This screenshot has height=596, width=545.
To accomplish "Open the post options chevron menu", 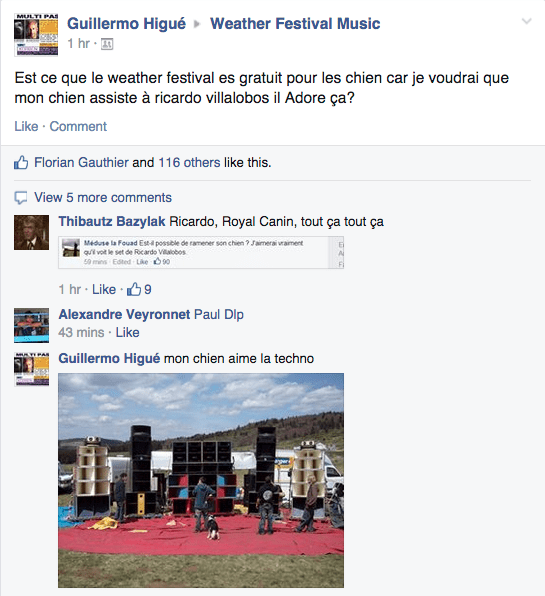I will (526, 21).
